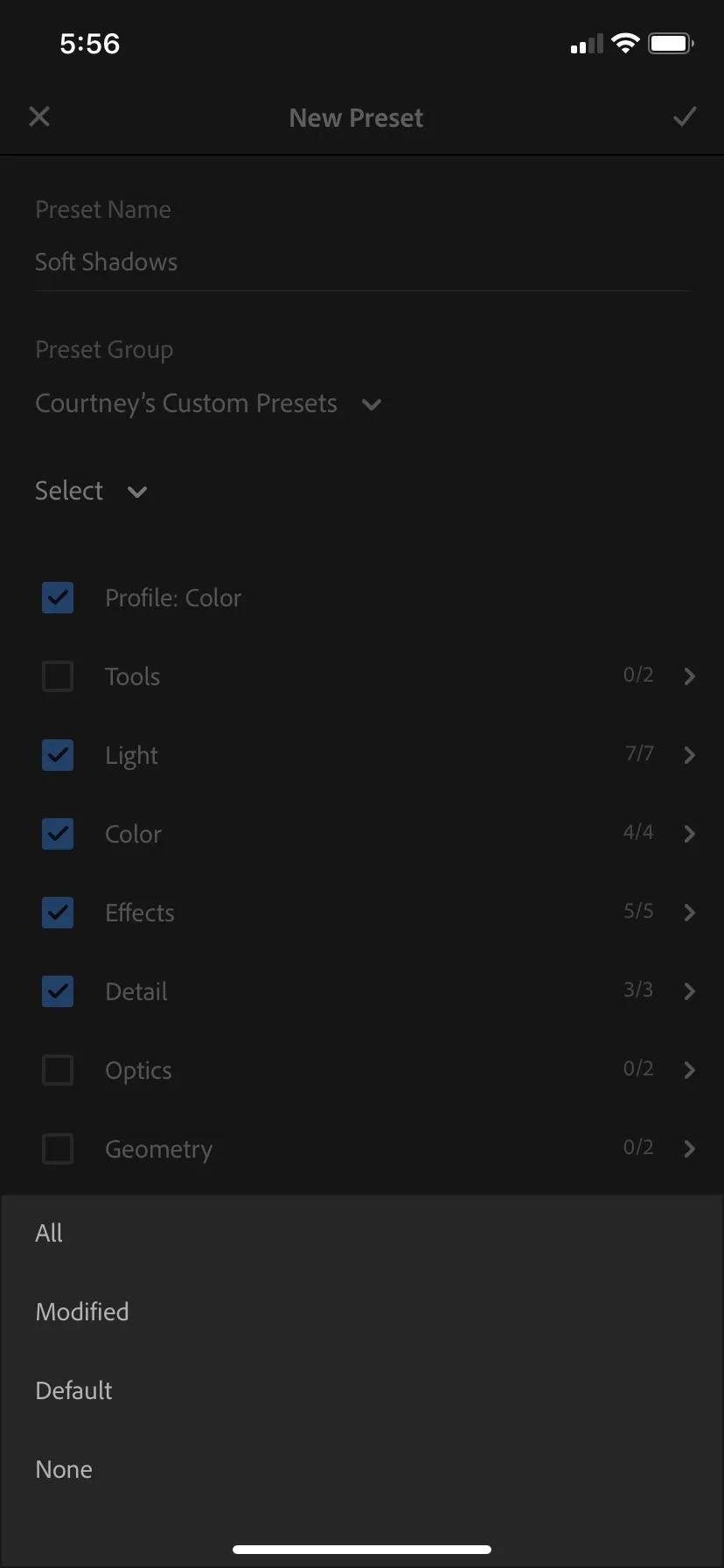Choose All from the select menu

point(362,1233)
